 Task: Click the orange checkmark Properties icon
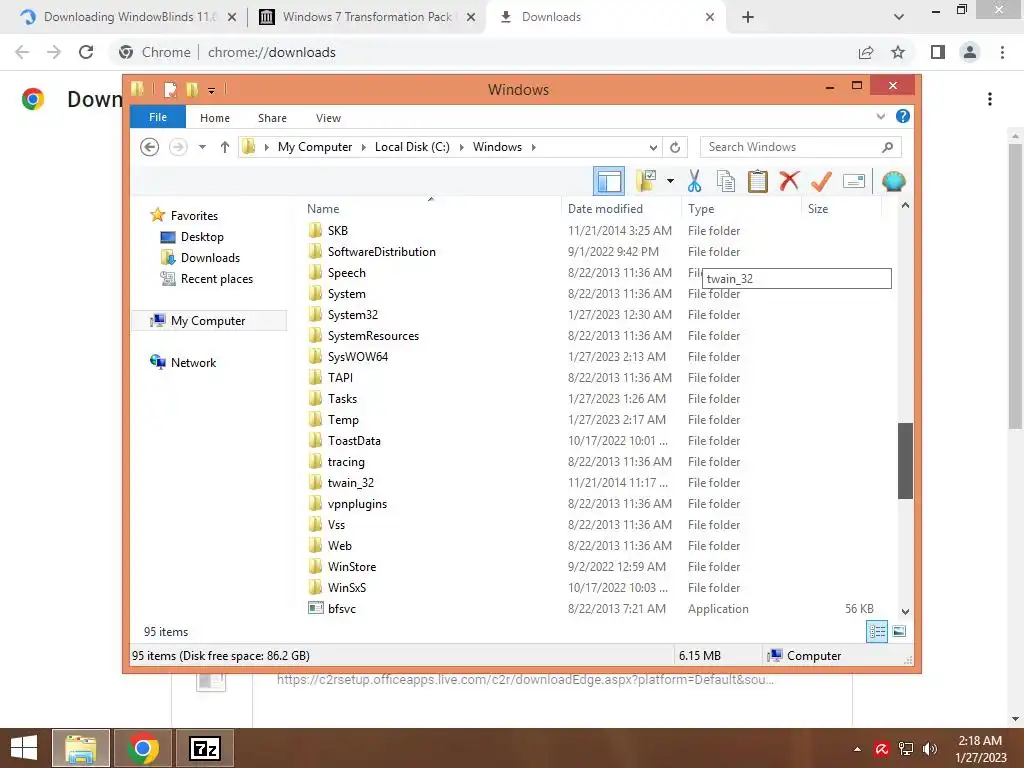click(x=821, y=181)
